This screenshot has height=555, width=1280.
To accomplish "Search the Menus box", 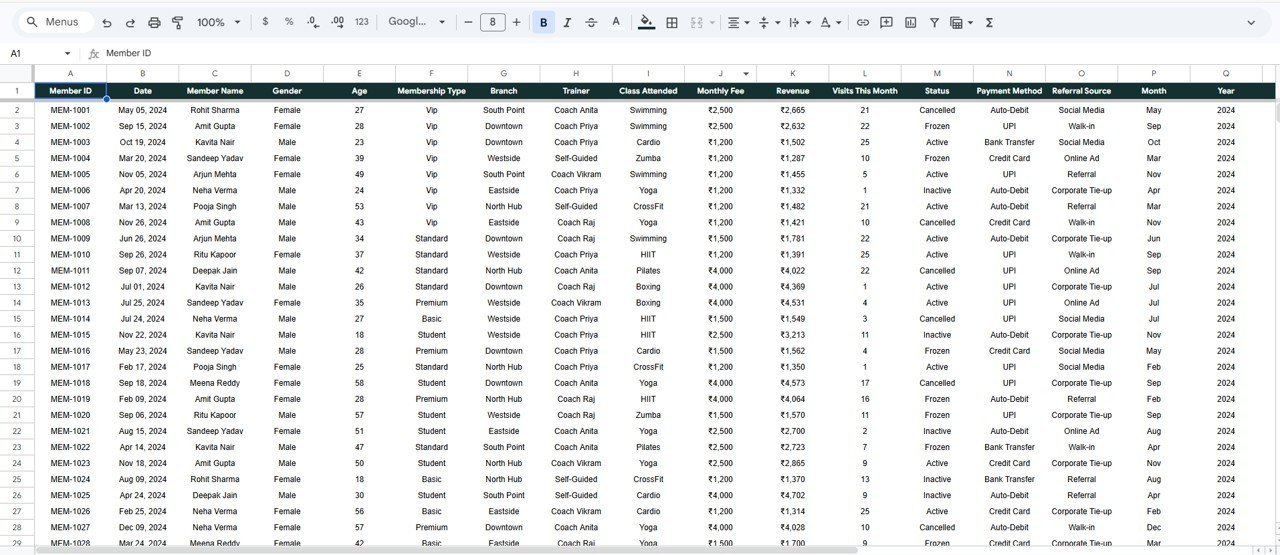I will coord(57,22).
